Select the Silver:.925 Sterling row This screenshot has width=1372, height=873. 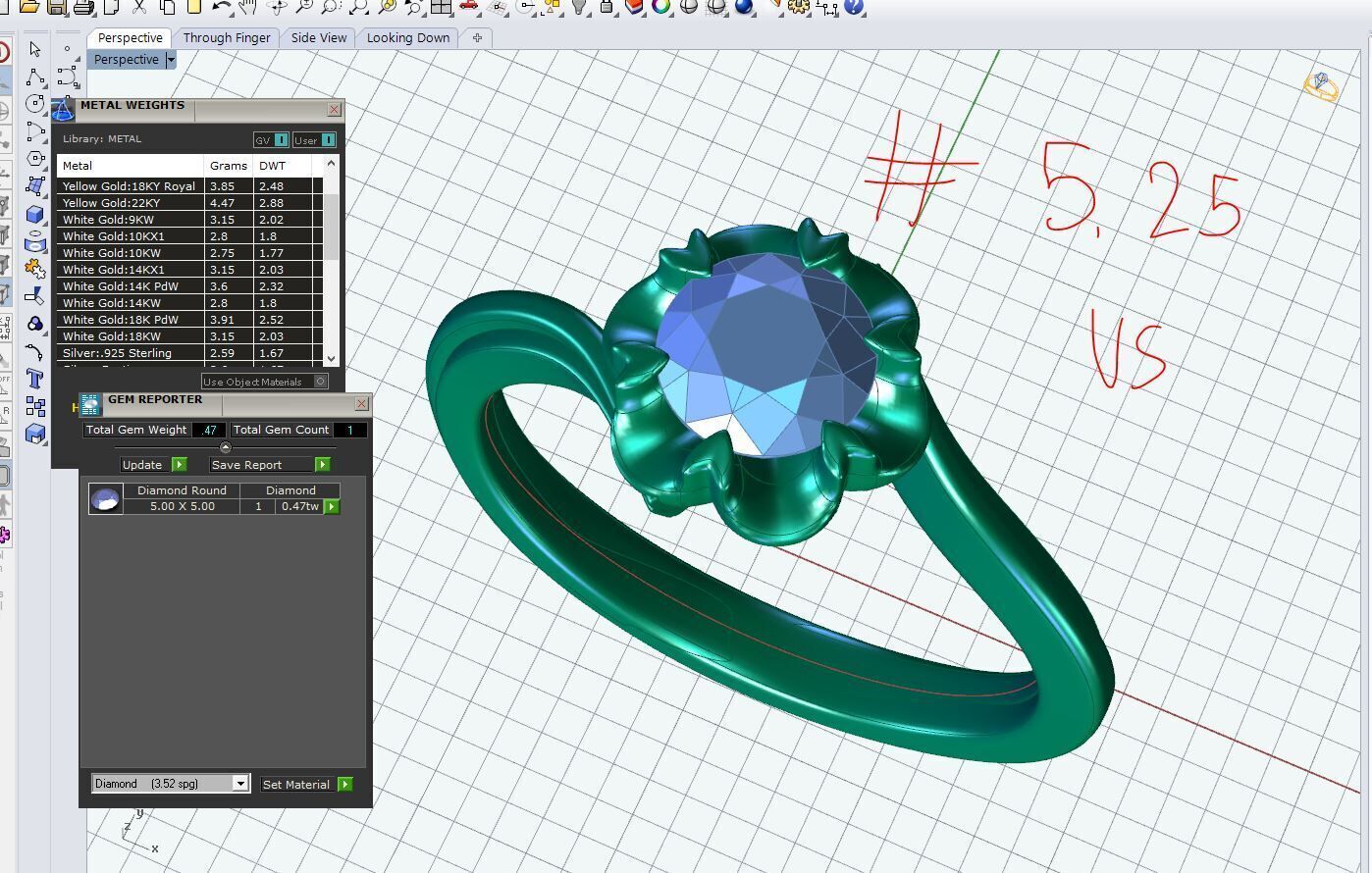click(190, 353)
